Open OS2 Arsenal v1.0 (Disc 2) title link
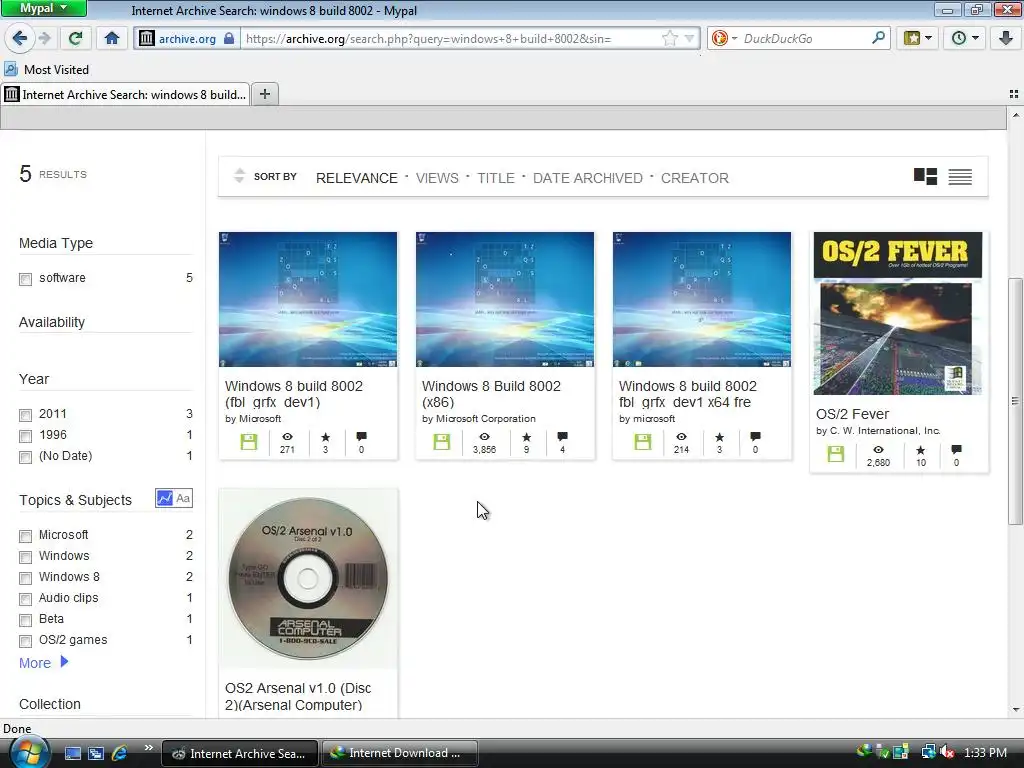1024x768 pixels. (x=298, y=696)
